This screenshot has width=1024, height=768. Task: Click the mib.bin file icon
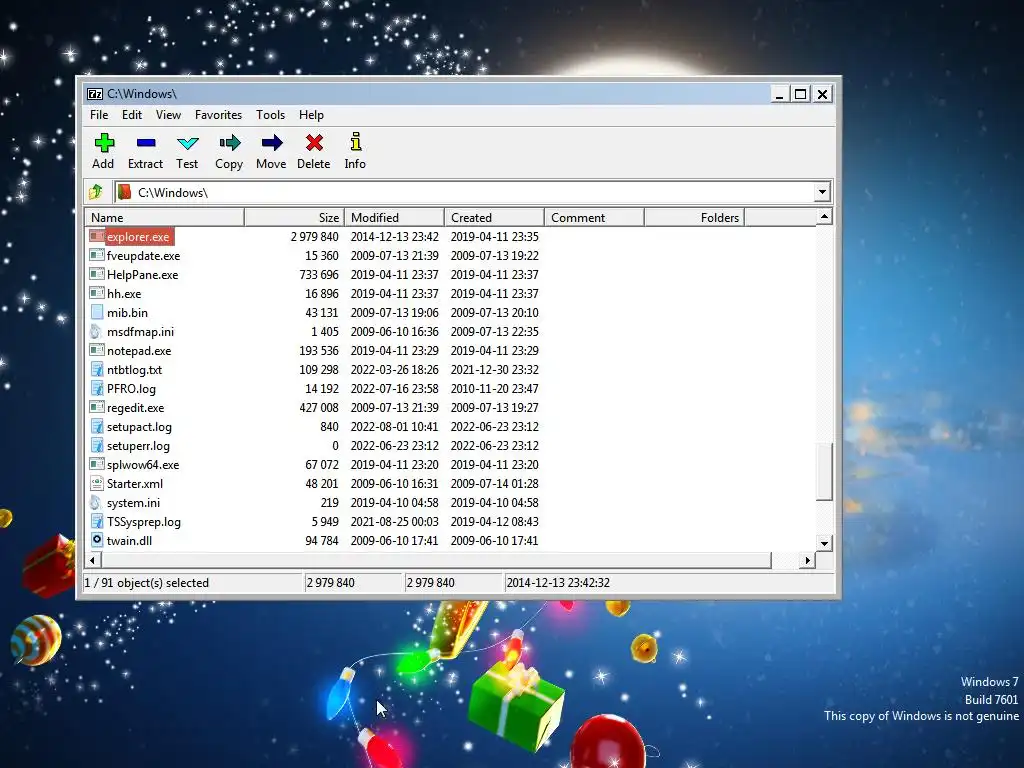[x=97, y=312]
